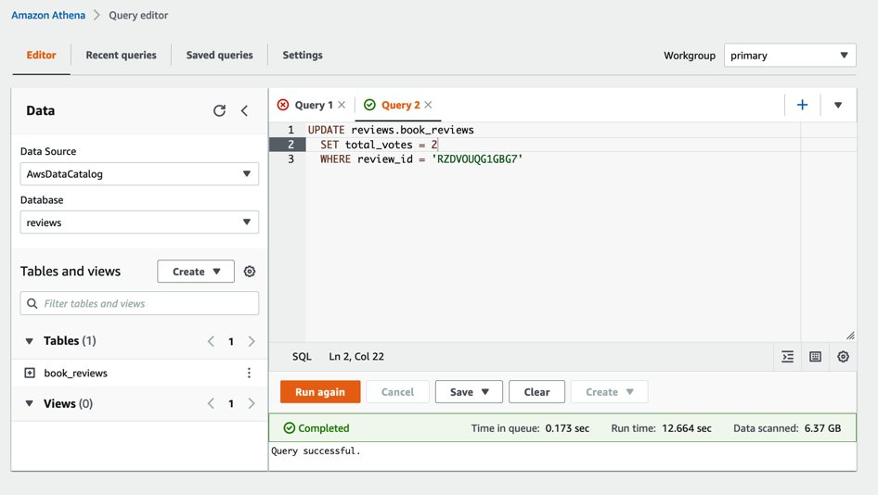Click the 'Run time: 12.664 sec' text
This screenshot has height=495, width=879.
(x=661, y=428)
